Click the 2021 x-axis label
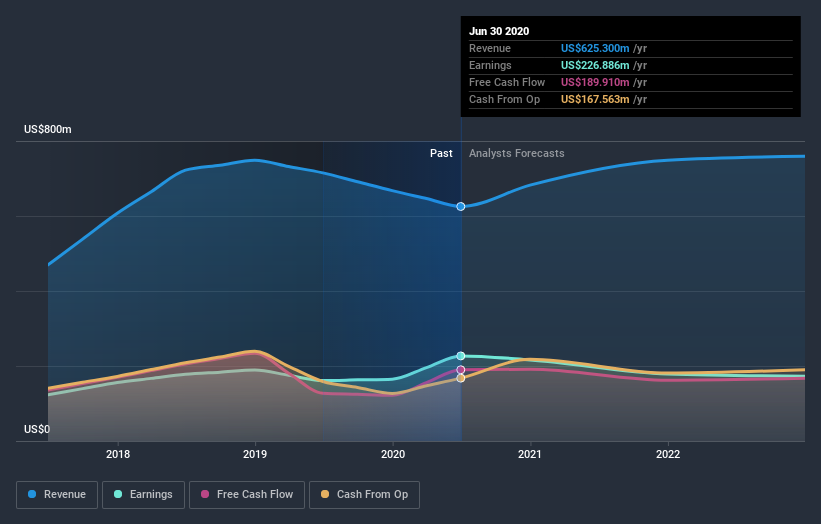The width and height of the screenshot is (821, 524). coord(530,454)
